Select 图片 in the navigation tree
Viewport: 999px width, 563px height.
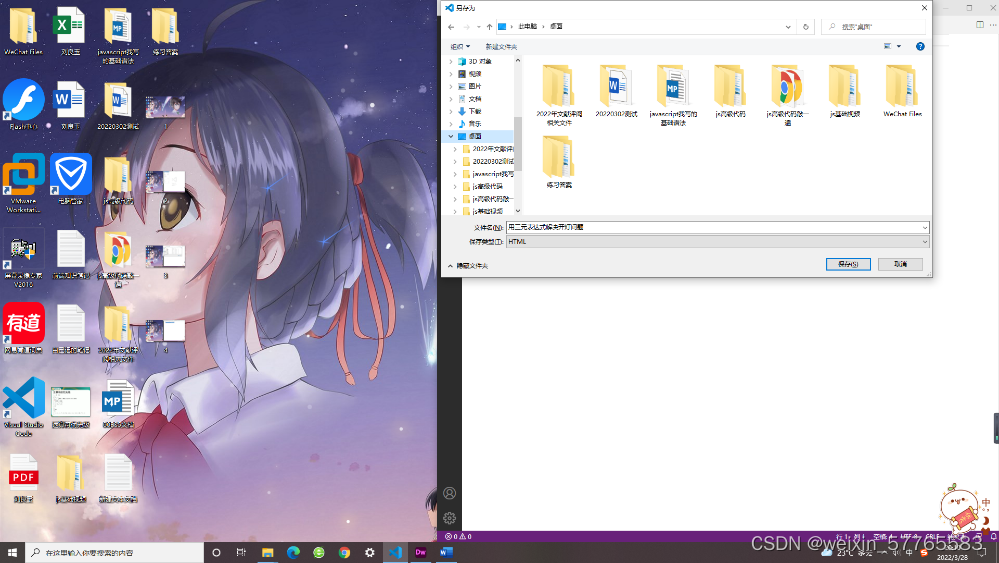[475, 86]
